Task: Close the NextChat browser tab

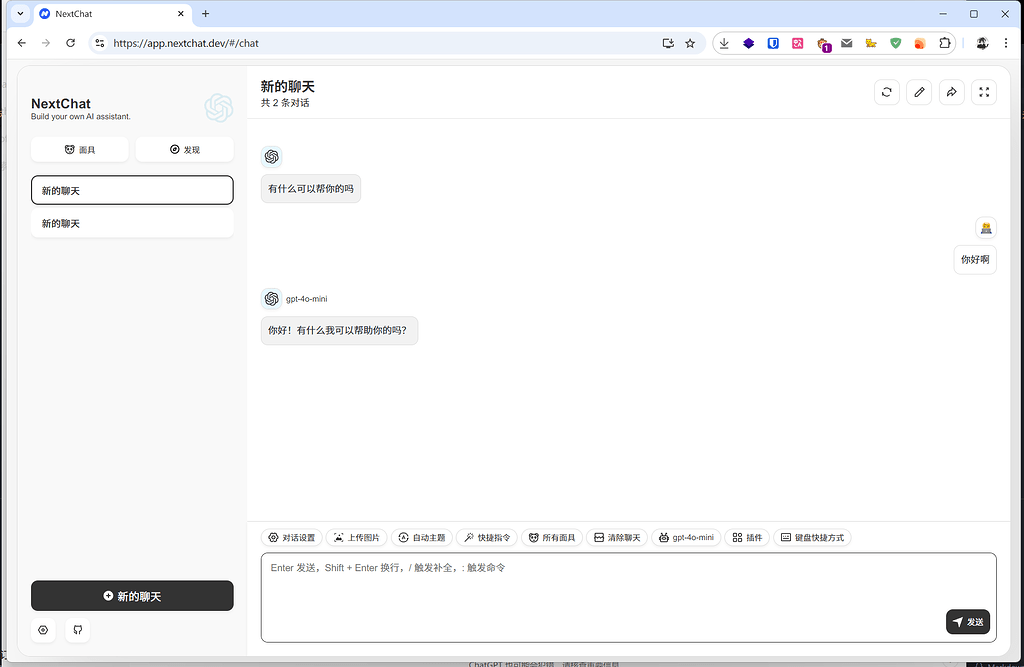Action: pos(181,14)
